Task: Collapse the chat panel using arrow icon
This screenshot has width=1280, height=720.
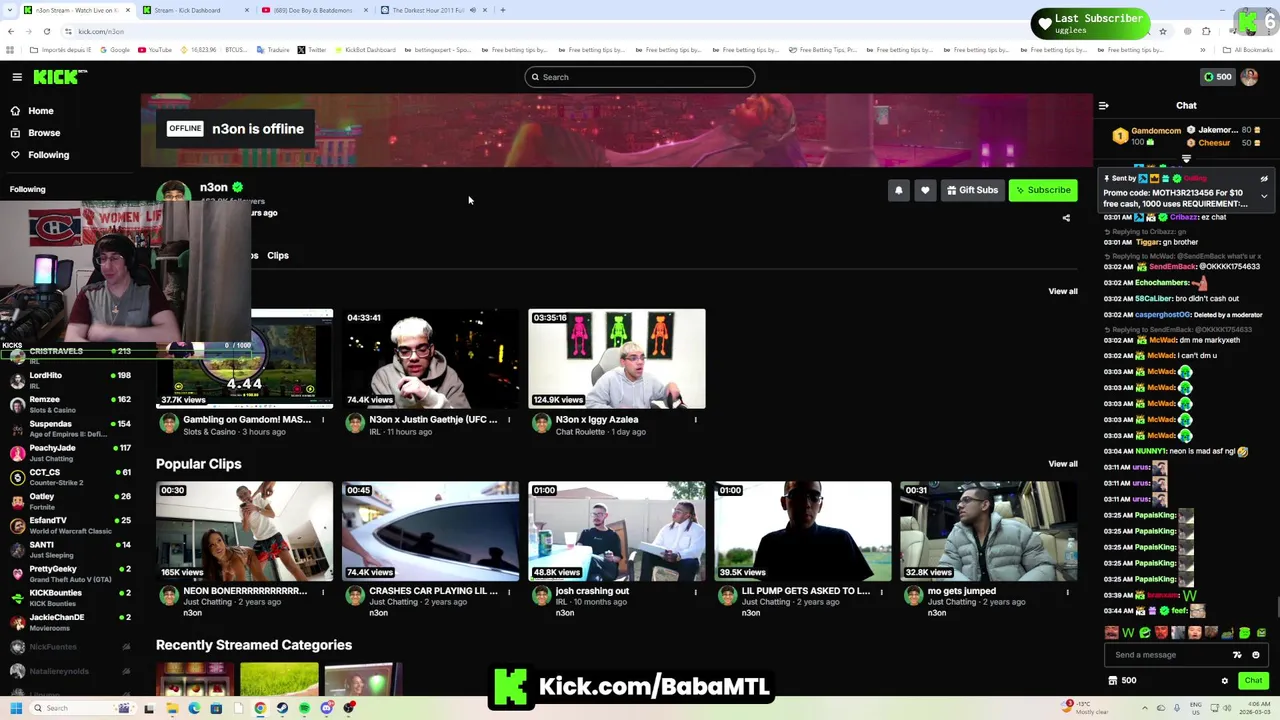Action: pyautogui.click(x=1104, y=105)
